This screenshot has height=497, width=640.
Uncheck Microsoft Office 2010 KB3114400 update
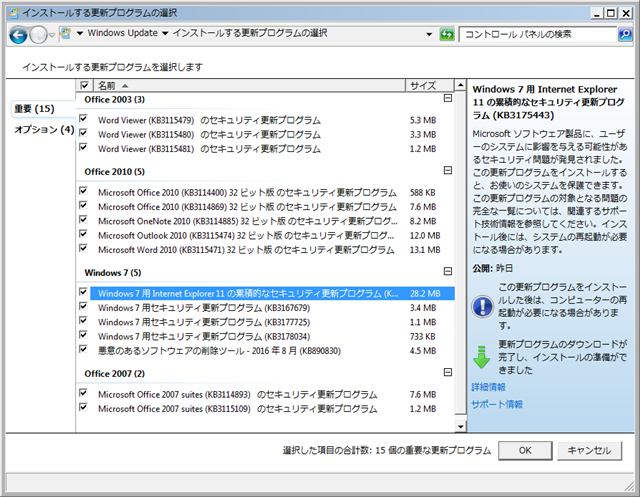[83, 191]
